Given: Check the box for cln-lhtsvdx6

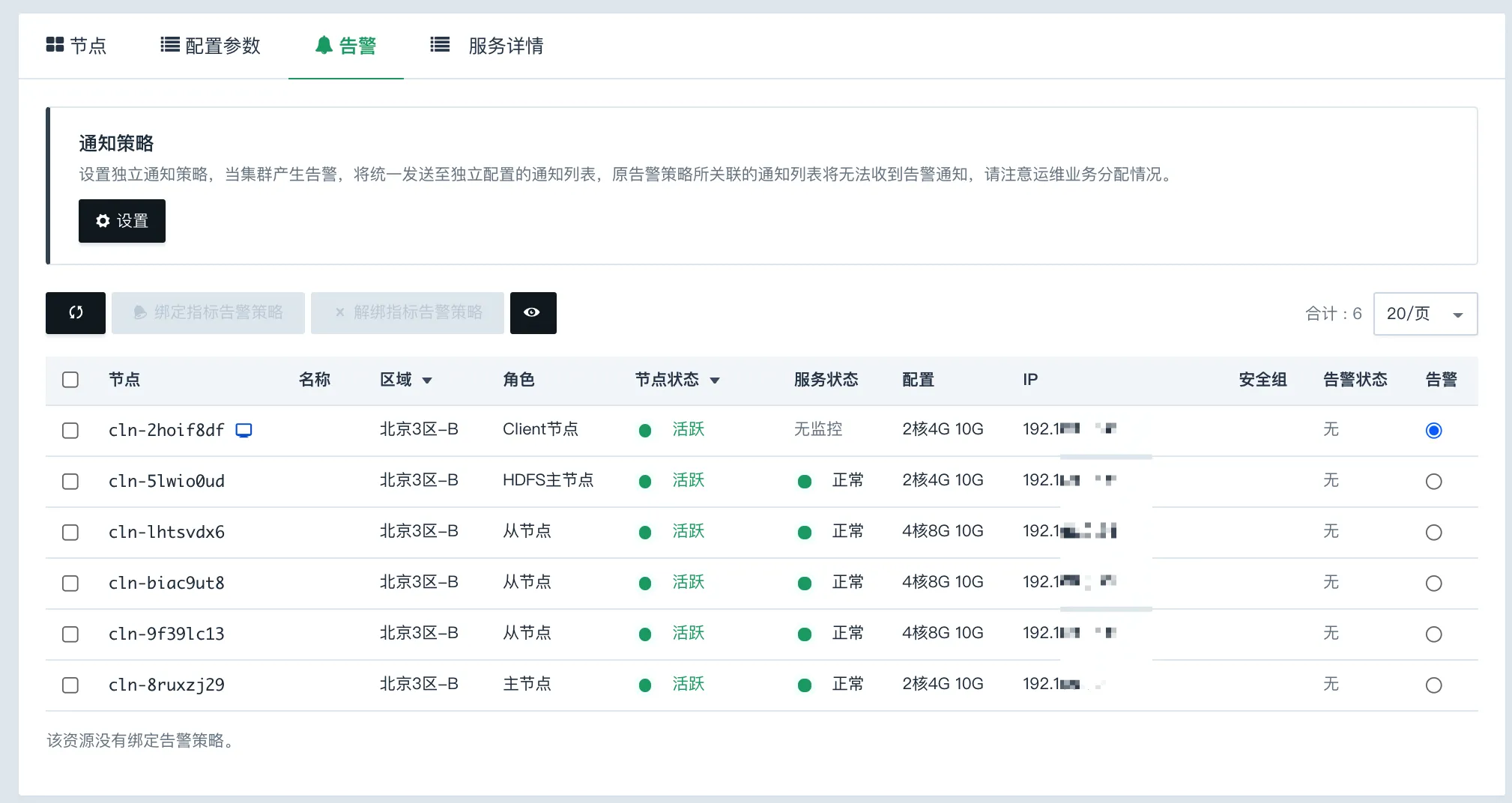Looking at the screenshot, I should tap(70, 533).
